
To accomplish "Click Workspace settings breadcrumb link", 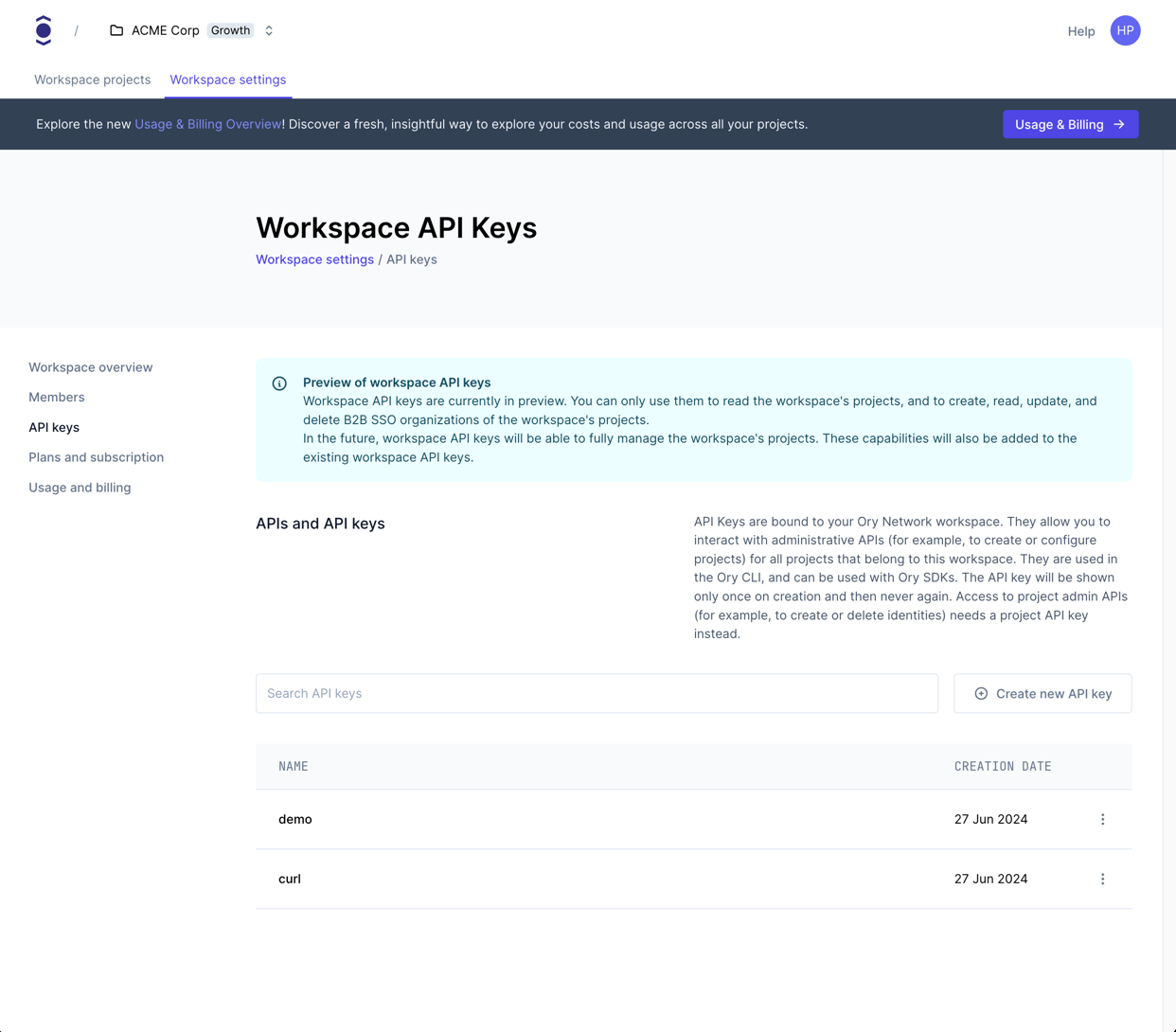I will point(314,259).
